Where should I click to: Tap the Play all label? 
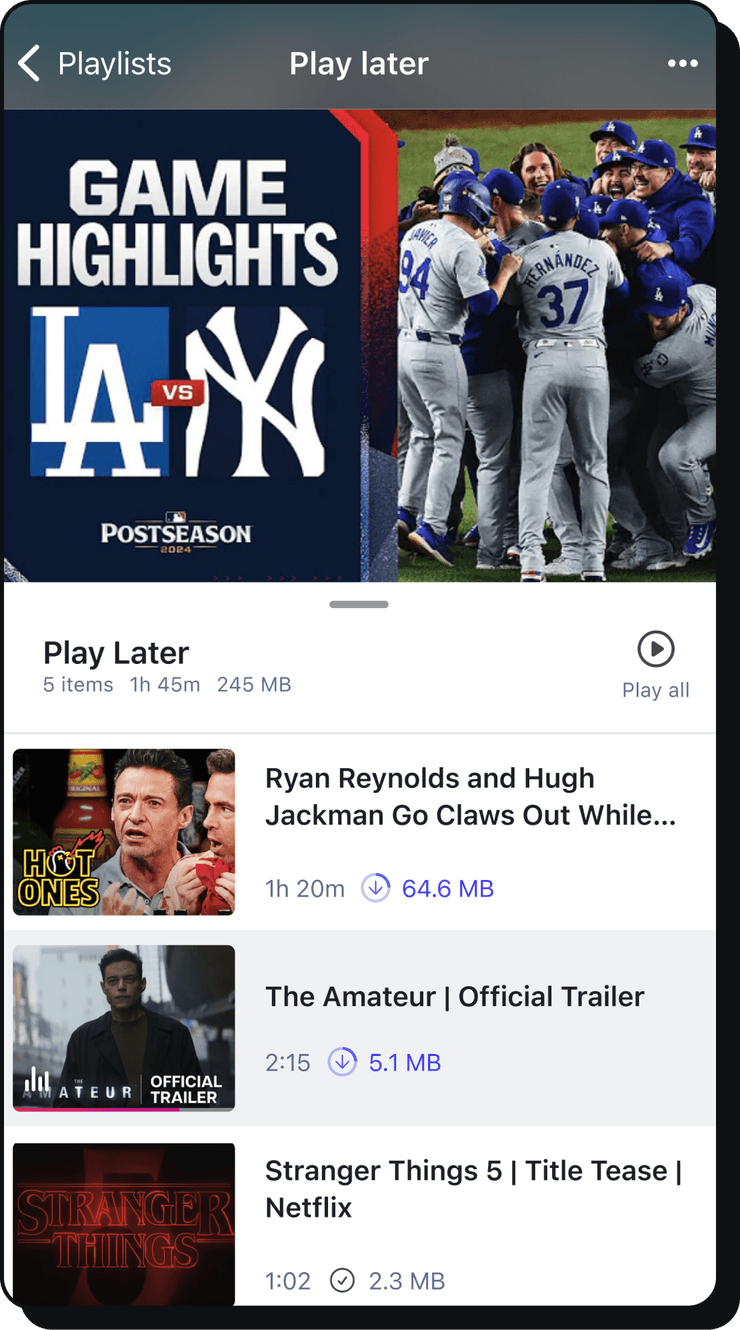[x=656, y=690]
